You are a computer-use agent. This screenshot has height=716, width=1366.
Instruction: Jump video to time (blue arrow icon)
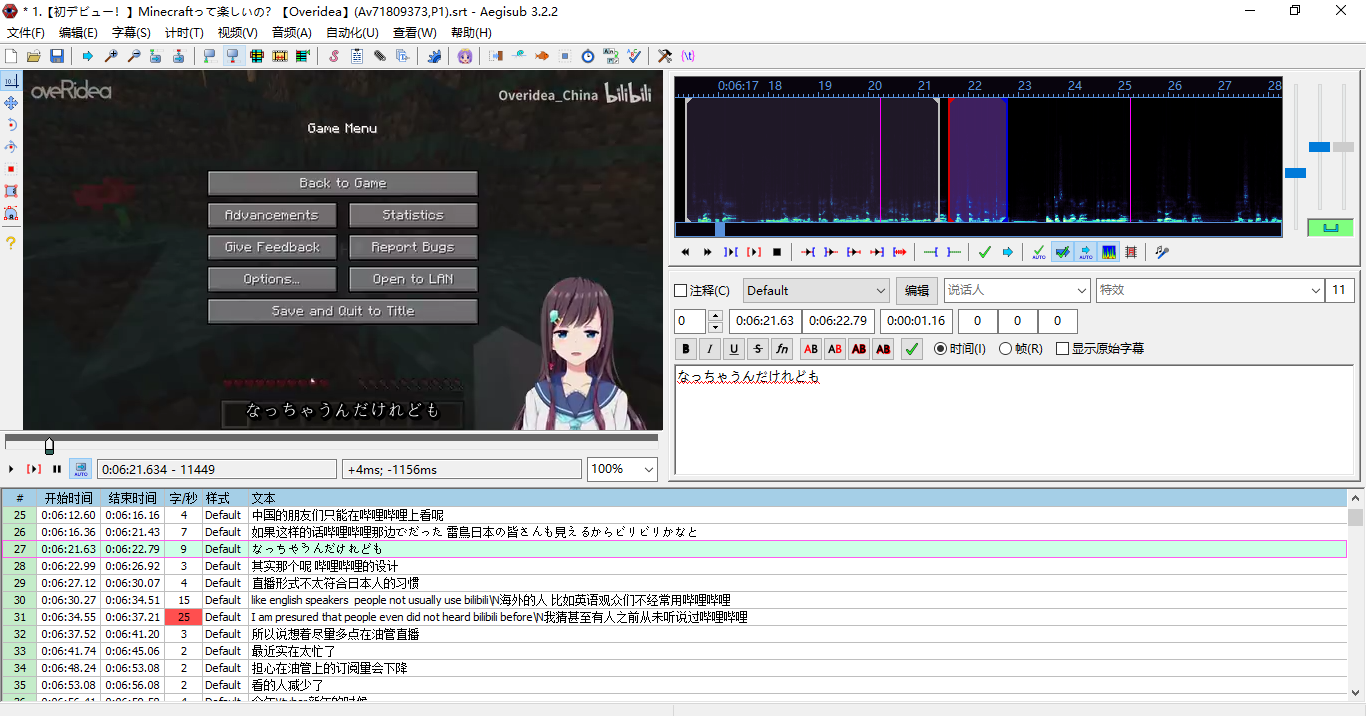[x=88, y=56]
